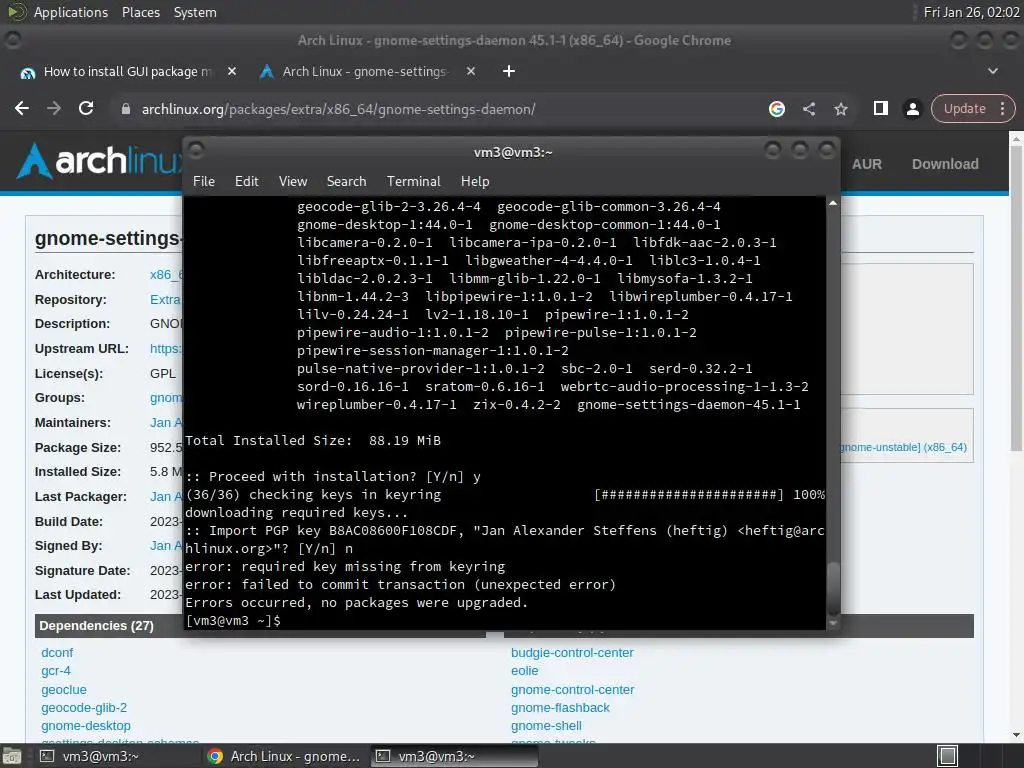
Task: Open the gnome-unstable (x86_64) link
Action: coord(904,447)
